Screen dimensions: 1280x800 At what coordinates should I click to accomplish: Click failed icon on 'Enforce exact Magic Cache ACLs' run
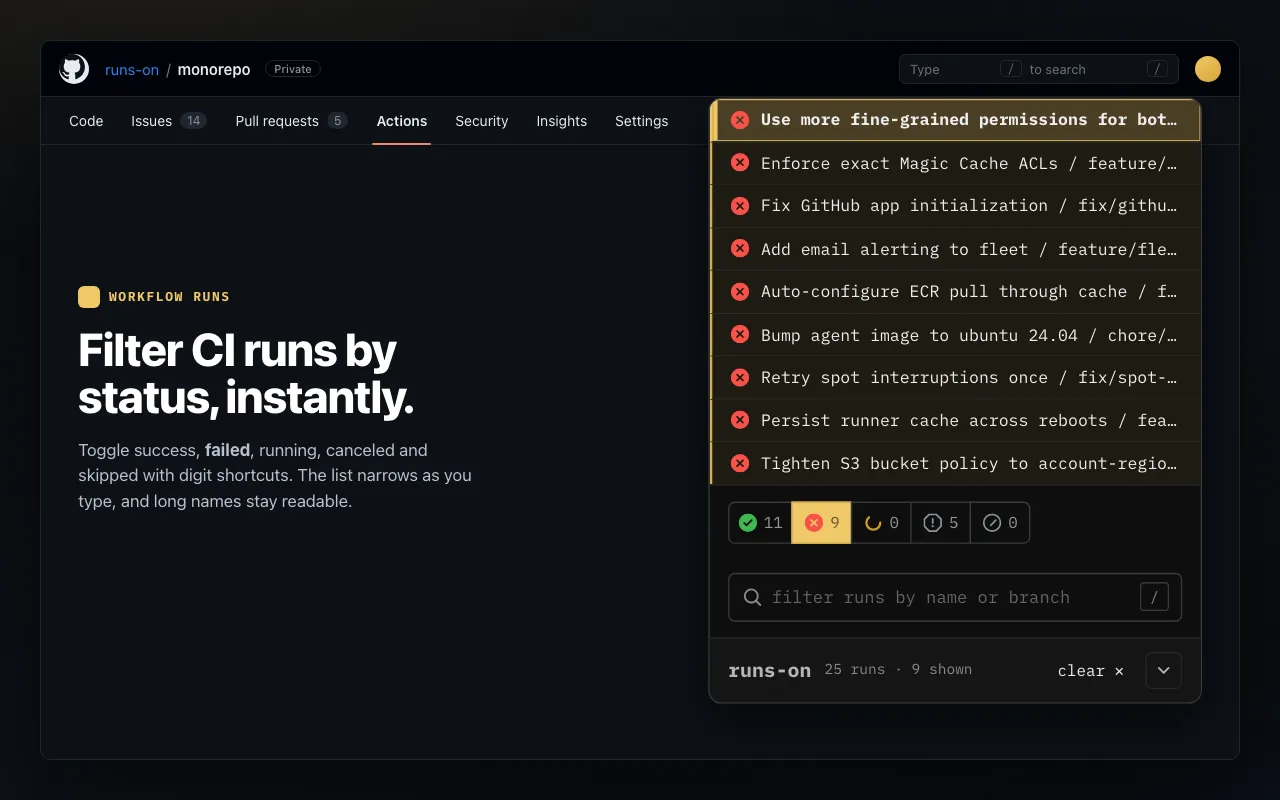(x=740, y=163)
